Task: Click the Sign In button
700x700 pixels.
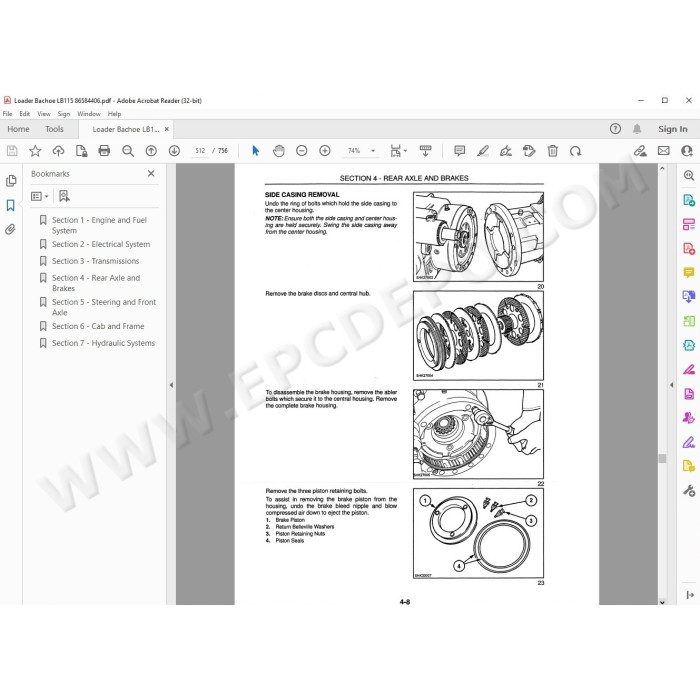Action: [x=672, y=129]
